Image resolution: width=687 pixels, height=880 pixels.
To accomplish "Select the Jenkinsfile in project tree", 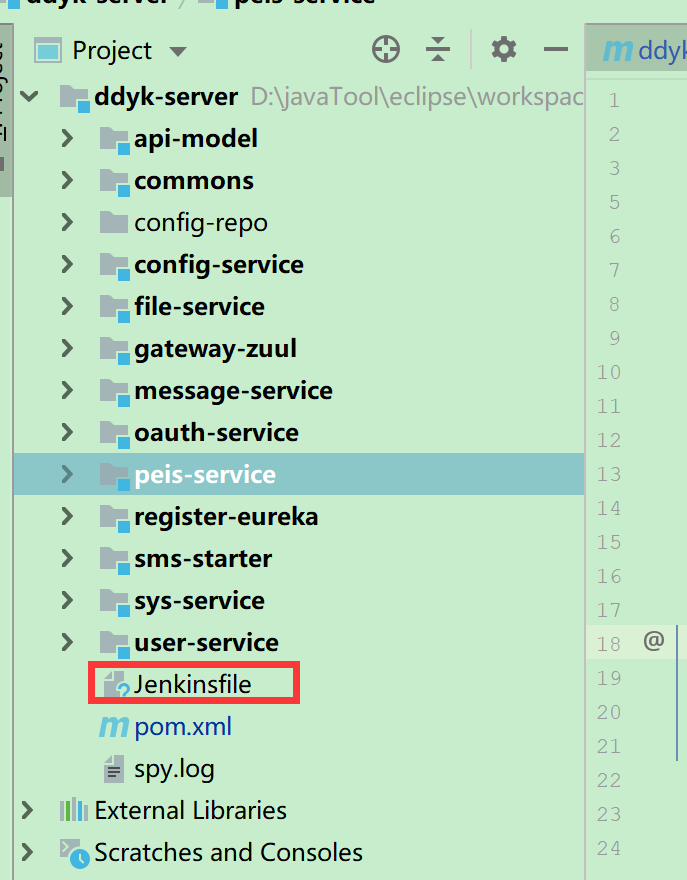I will (192, 685).
